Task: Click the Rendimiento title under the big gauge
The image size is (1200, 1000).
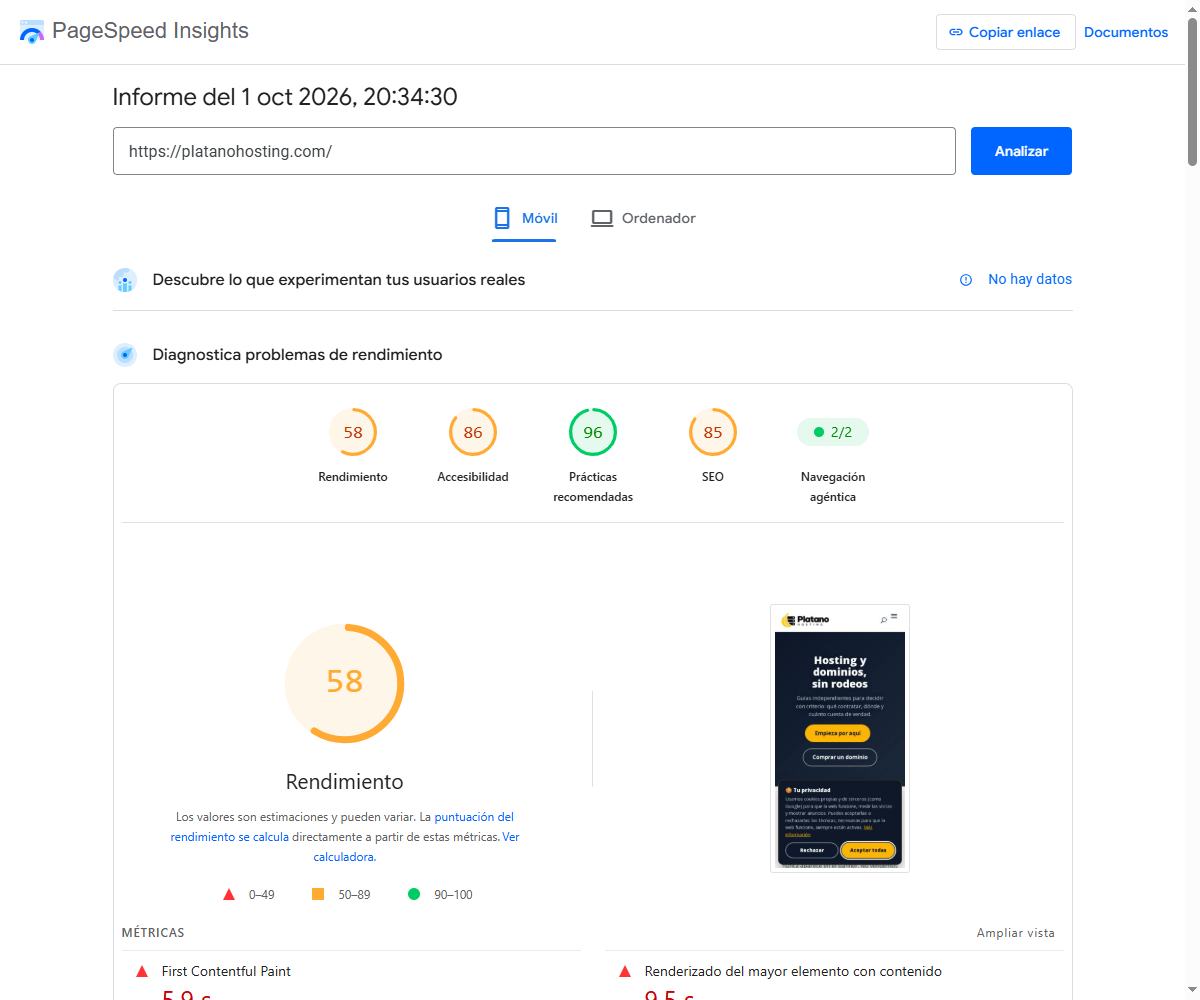Action: [x=345, y=782]
